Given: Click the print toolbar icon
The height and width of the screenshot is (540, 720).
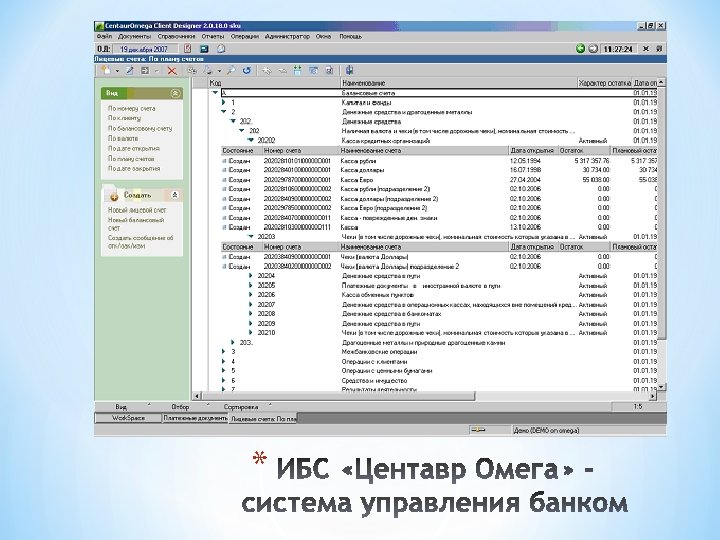Looking at the screenshot, I should [x=208, y=70].
